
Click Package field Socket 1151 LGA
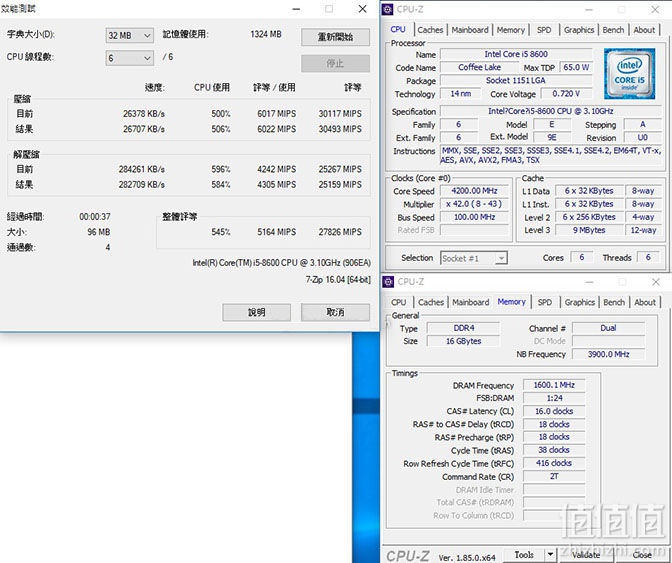(x=516, y=81)
